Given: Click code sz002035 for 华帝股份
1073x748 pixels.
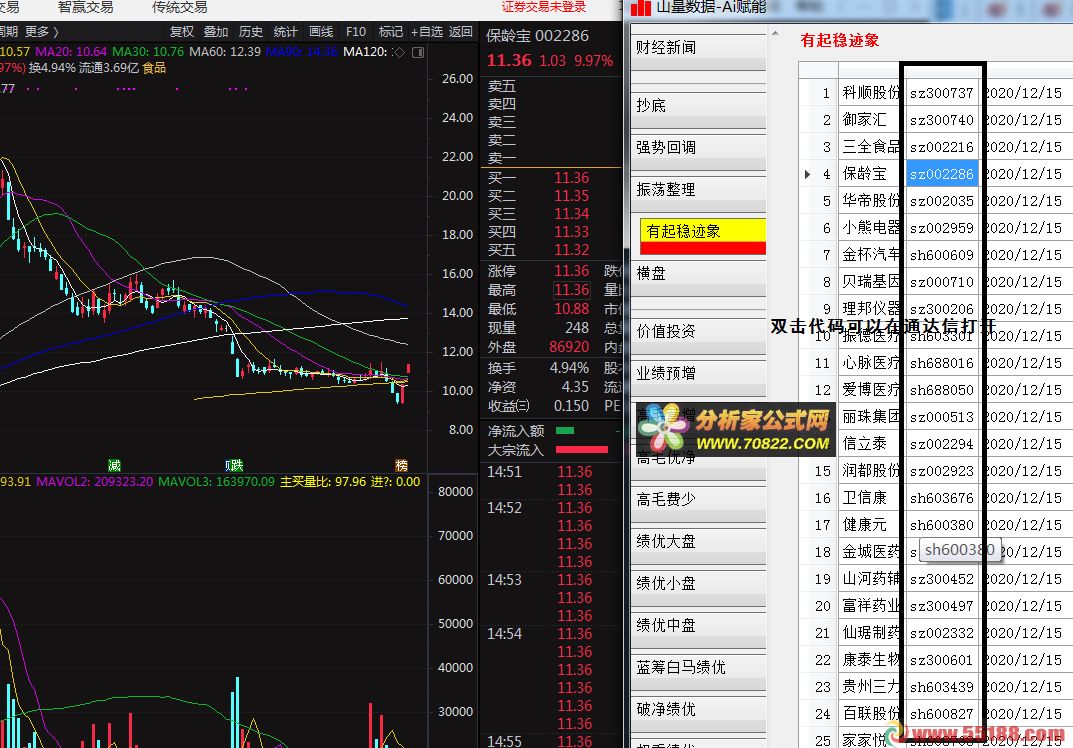Looking at the screenshot, I should pos(942,201).
